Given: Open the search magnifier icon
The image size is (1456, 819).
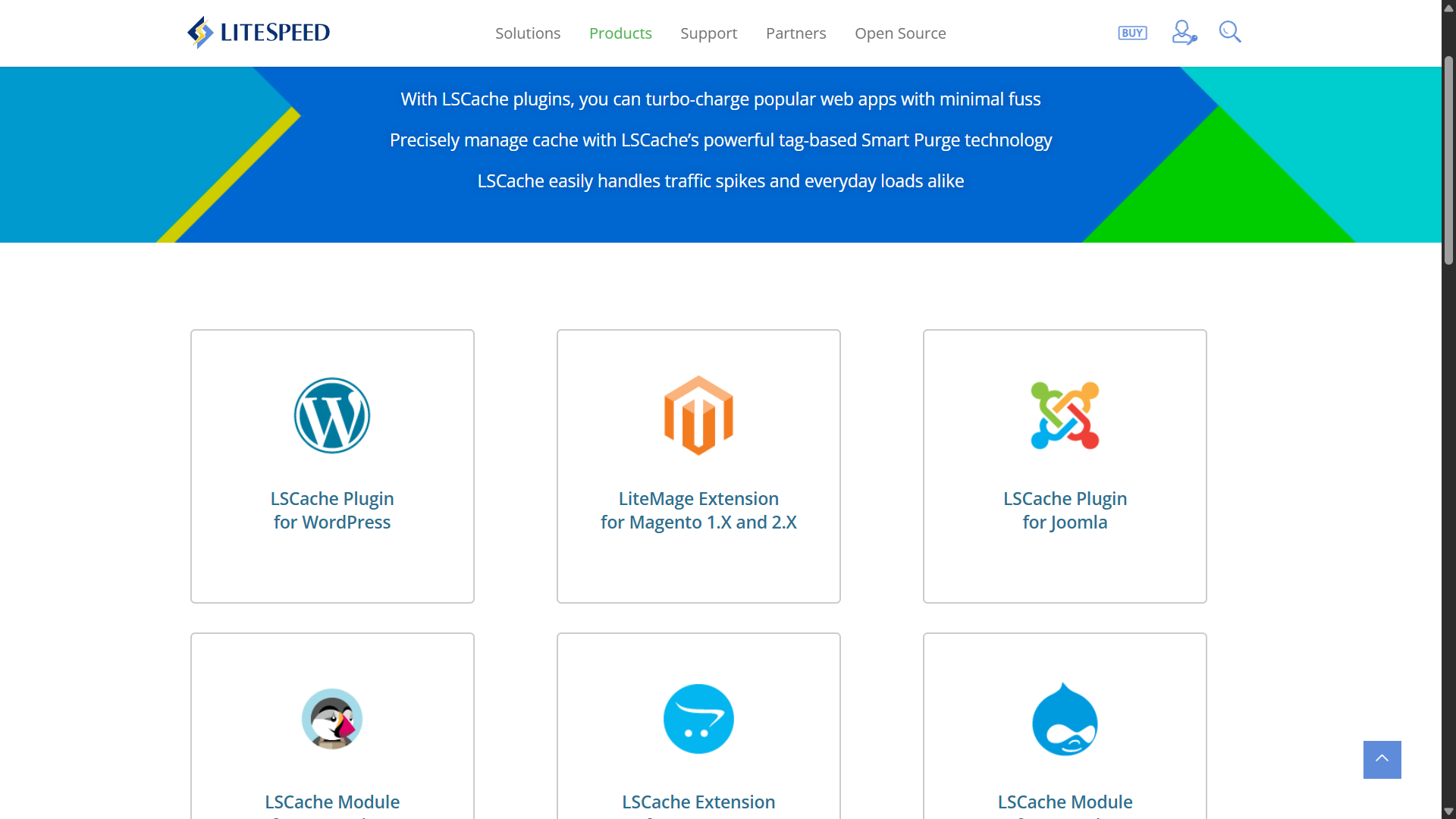Looking at the screenshot, I should [x=1229, y=32].
